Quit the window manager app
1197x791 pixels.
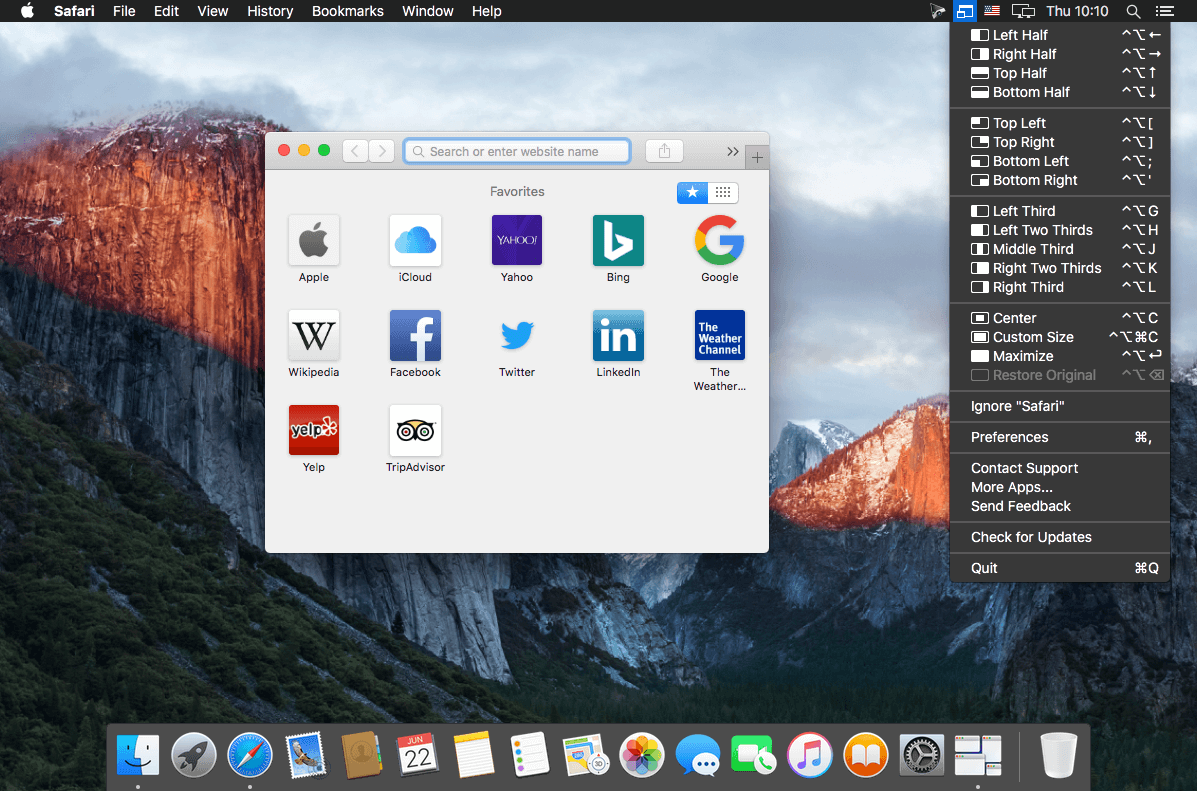(x=1060, y=568)
